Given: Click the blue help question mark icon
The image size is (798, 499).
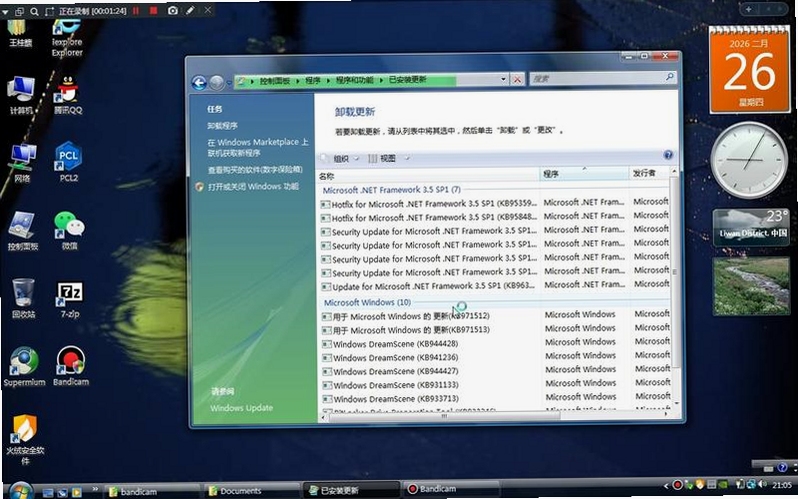Looking at the screenshot, I should click(x=668, y=155).
